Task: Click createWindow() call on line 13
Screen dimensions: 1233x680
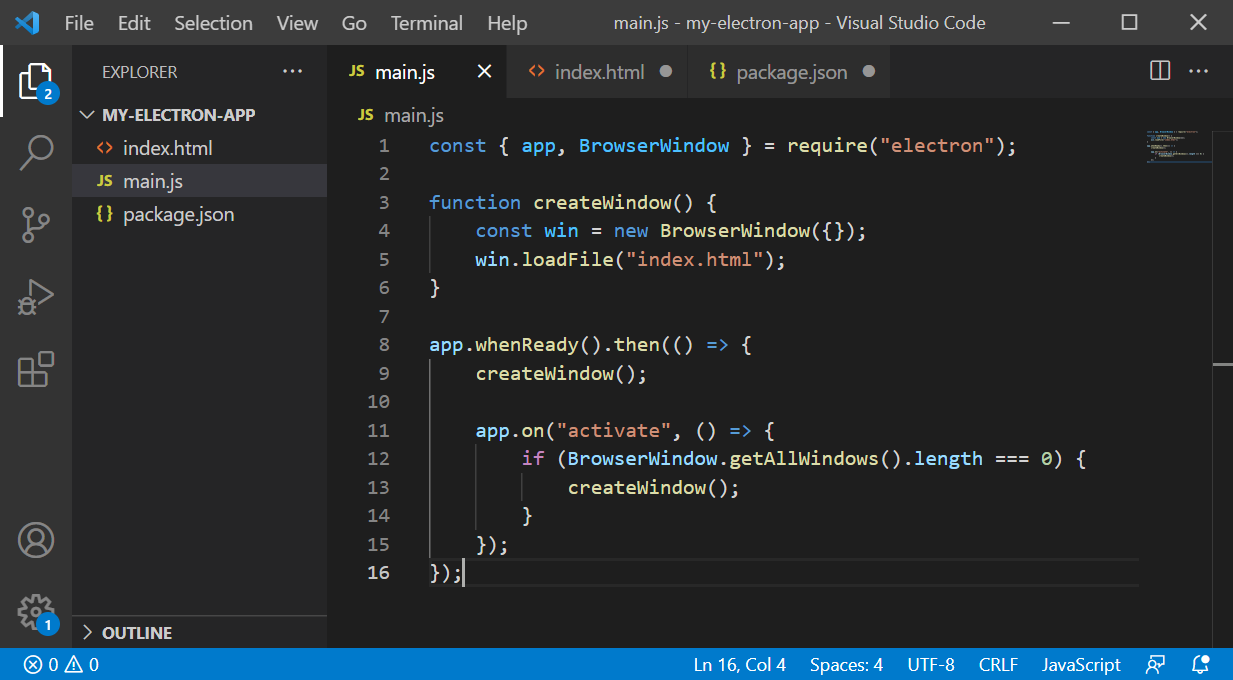Action: pos(653,488)
